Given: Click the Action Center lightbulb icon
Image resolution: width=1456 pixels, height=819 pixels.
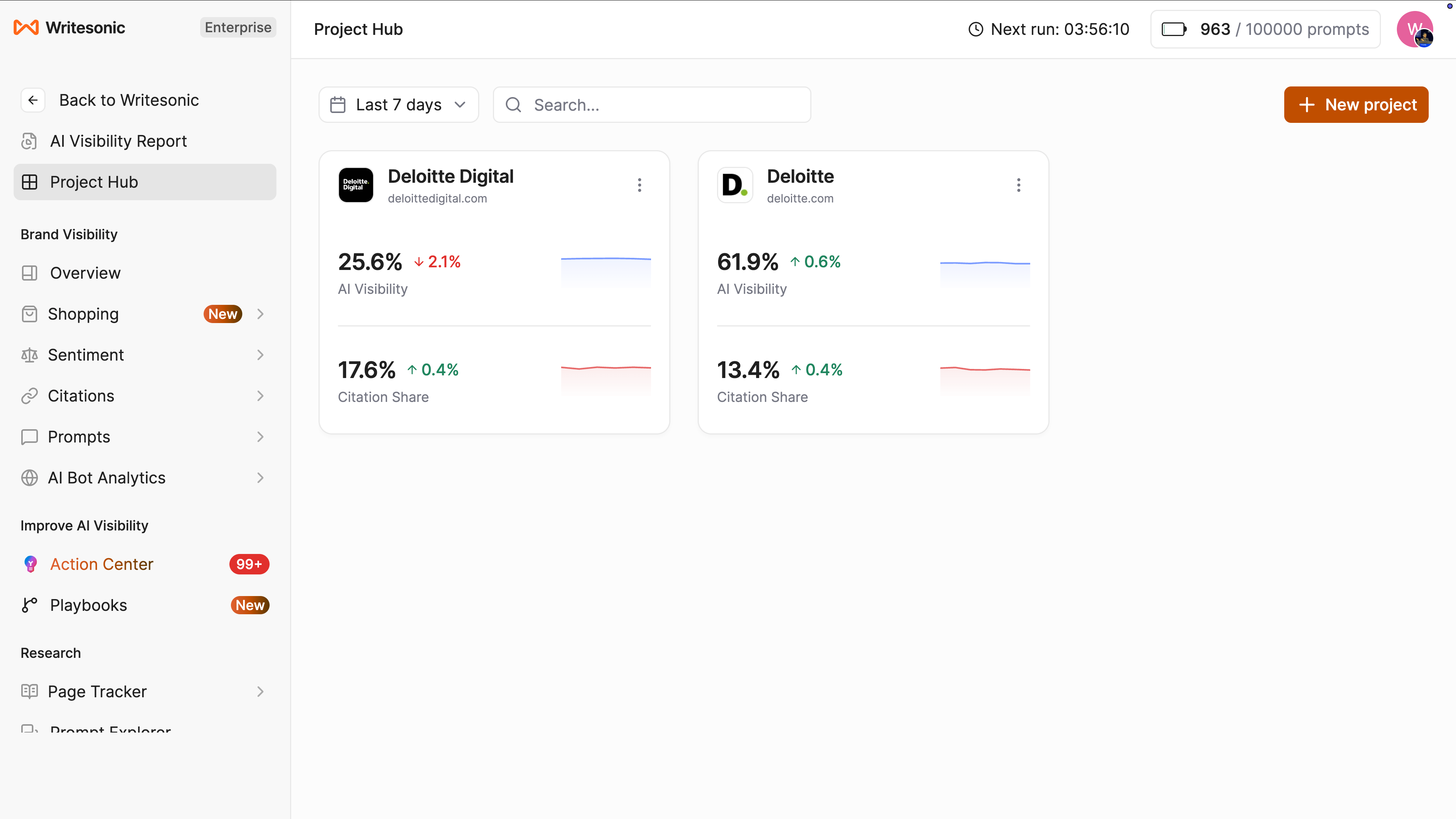Looking at the screenshot, I should click(x=30, y=564).
